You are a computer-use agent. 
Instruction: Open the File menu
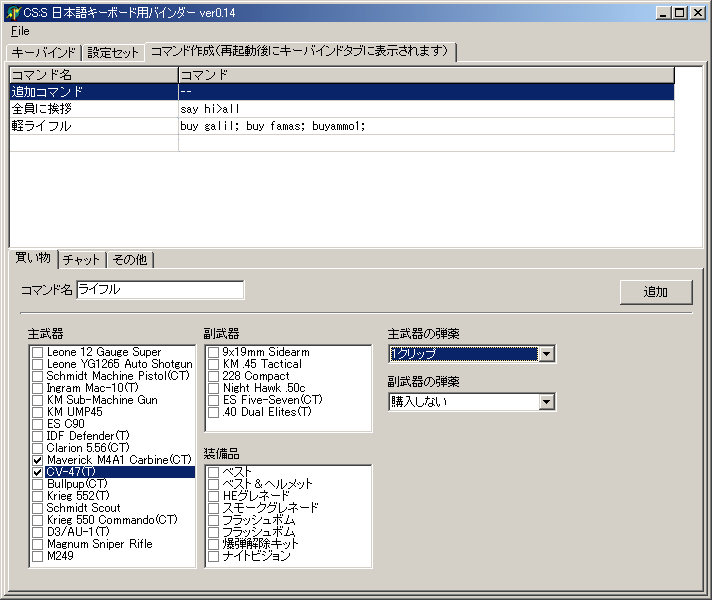20,31
